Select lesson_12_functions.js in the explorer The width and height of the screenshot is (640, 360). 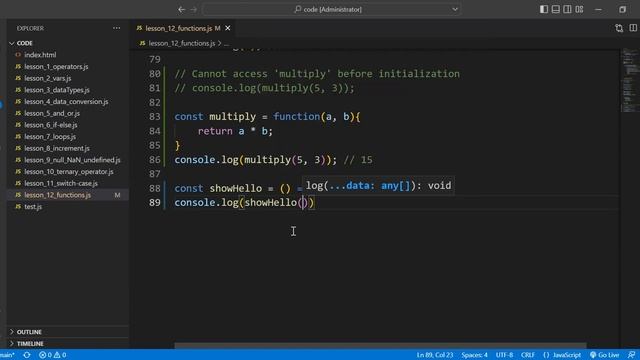tap(67, 195)
